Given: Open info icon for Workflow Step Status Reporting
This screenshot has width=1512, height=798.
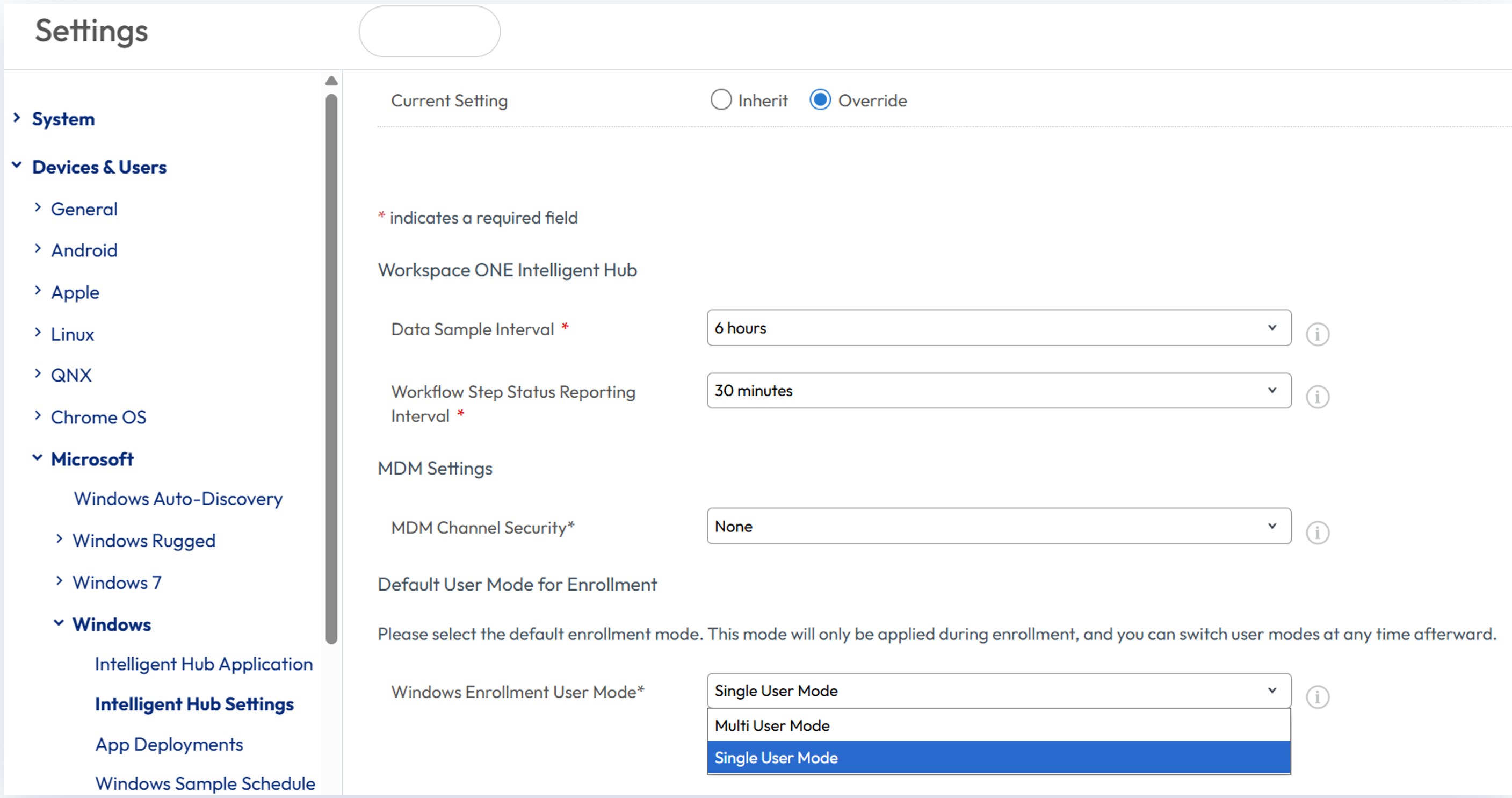Looking at the screenshot, I should 1317,397.
